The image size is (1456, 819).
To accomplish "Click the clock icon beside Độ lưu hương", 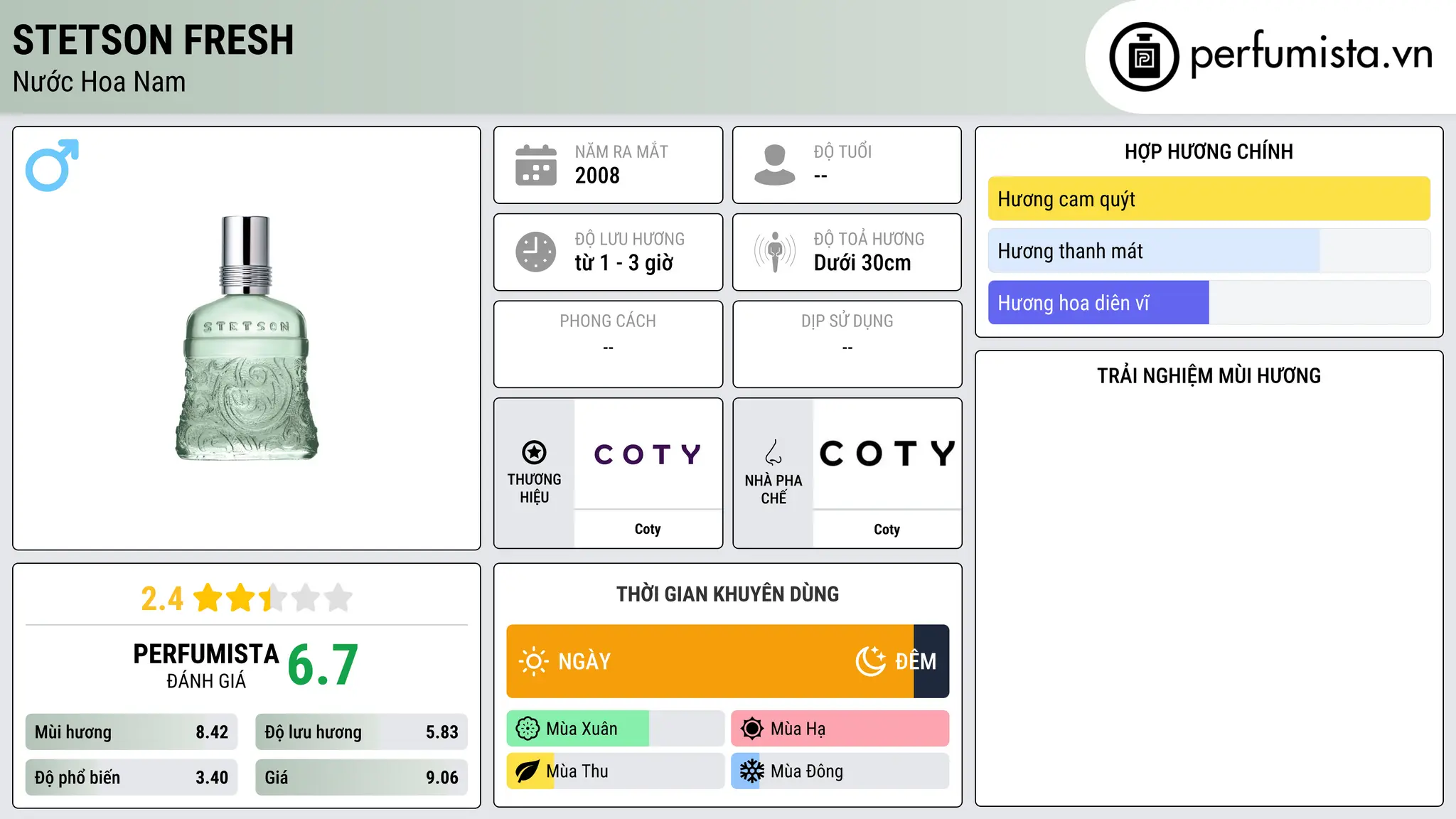I will coord(536,252).
